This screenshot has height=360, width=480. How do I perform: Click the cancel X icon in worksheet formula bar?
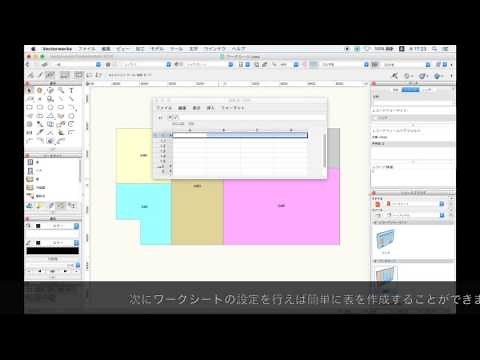170,117
